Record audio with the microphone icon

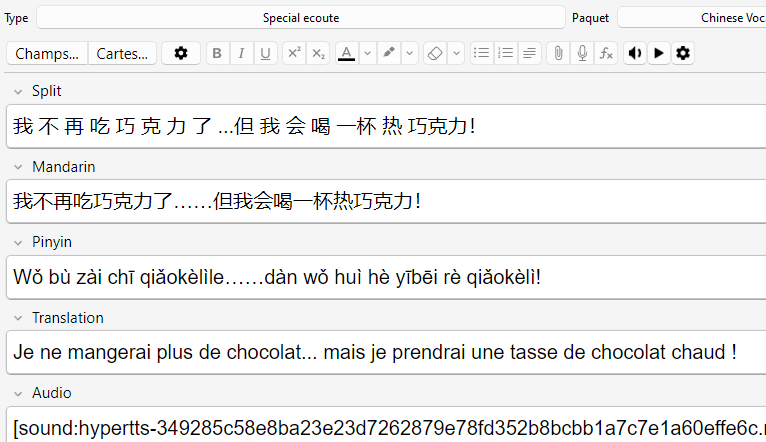click(x=582, y=54)
